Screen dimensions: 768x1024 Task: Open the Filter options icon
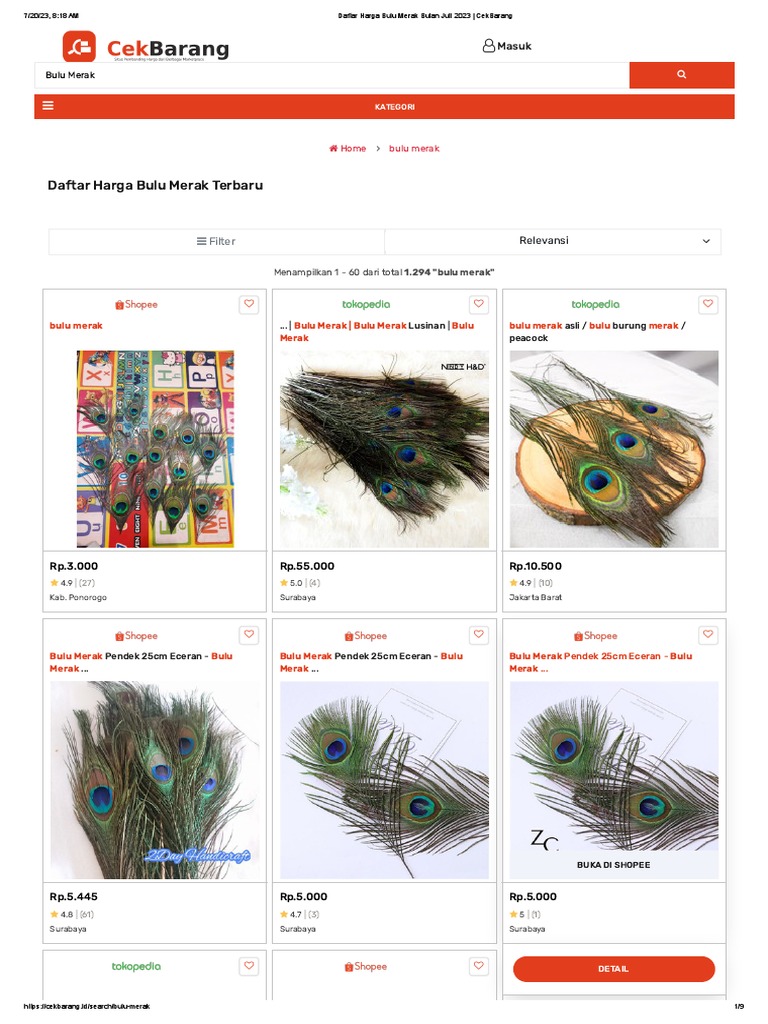tap(202, 241)
